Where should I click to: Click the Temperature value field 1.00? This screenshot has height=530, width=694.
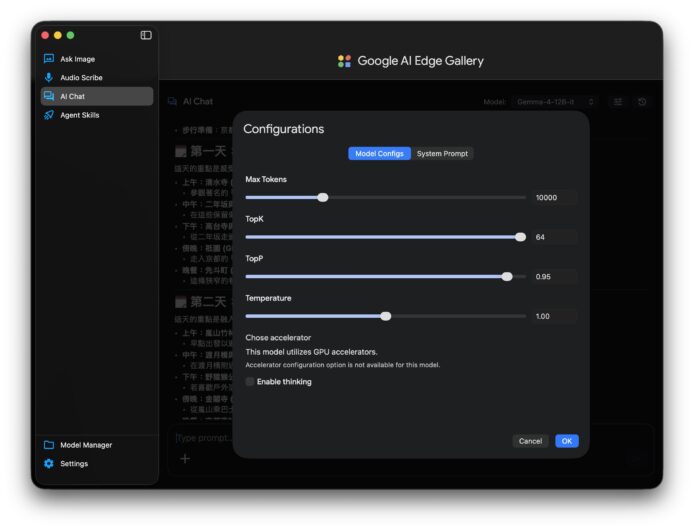point(555,316)
